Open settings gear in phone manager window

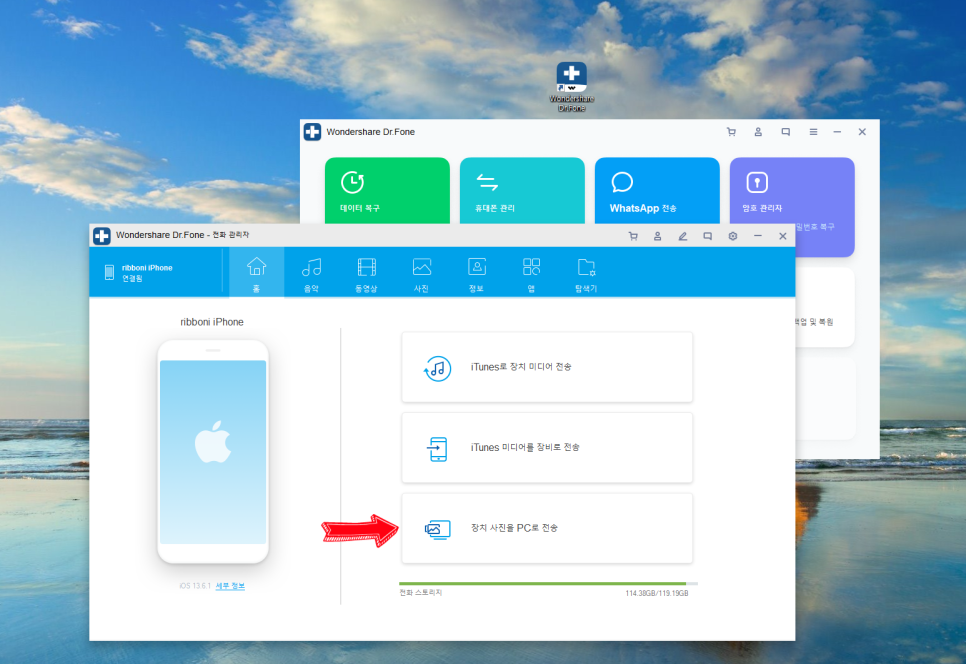[x=733, y=236]
